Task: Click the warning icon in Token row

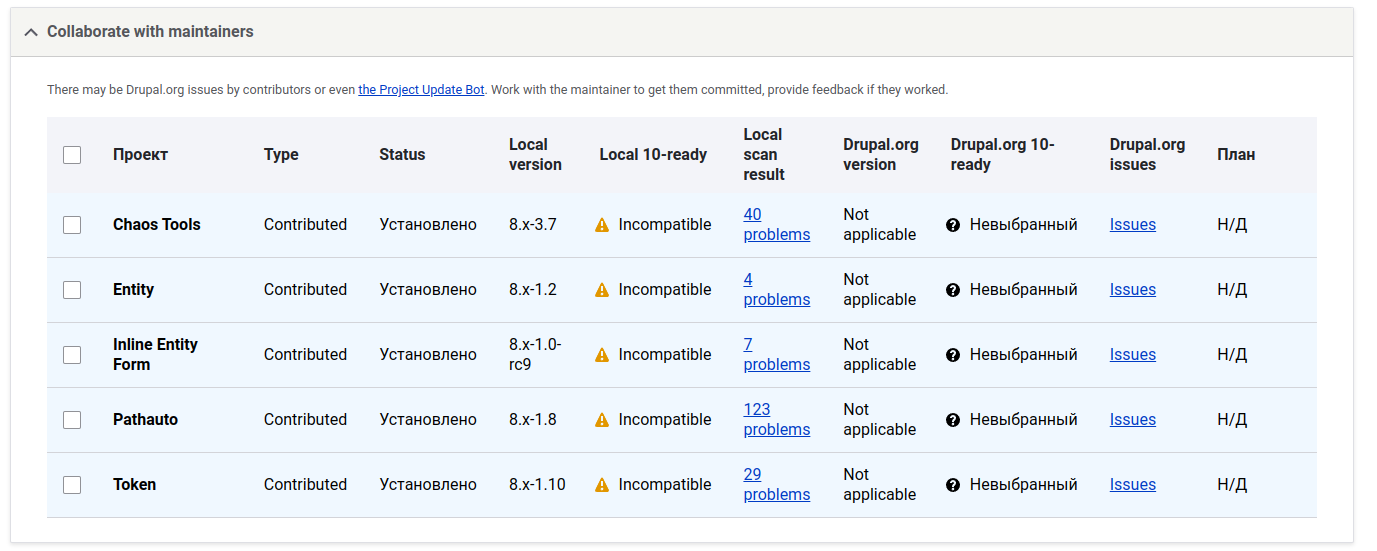Action: click(x=602, y=485)
